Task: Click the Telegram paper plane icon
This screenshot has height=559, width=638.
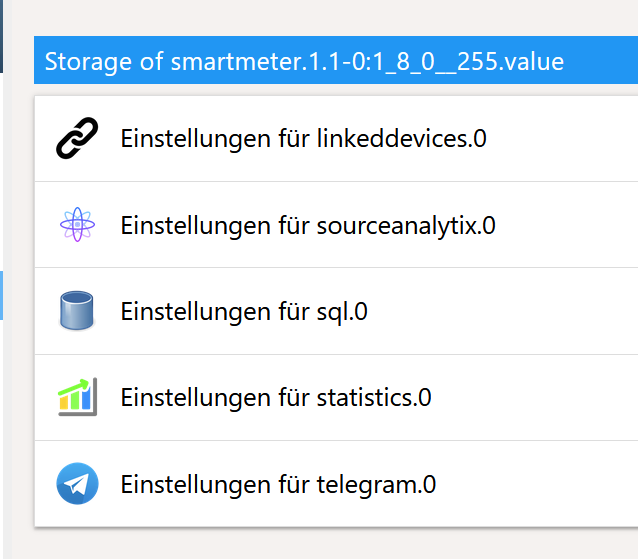Action: pos(77,484)
